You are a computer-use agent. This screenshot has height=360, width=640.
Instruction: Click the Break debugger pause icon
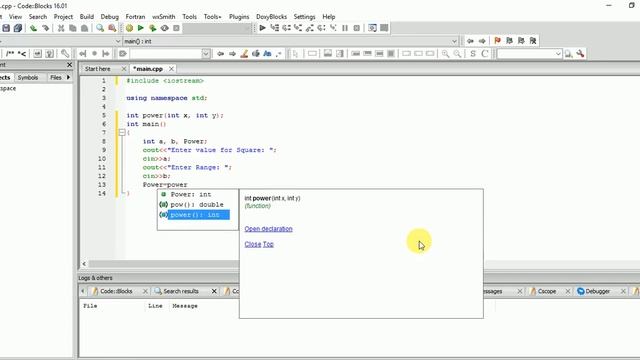(x=345, y=28)
